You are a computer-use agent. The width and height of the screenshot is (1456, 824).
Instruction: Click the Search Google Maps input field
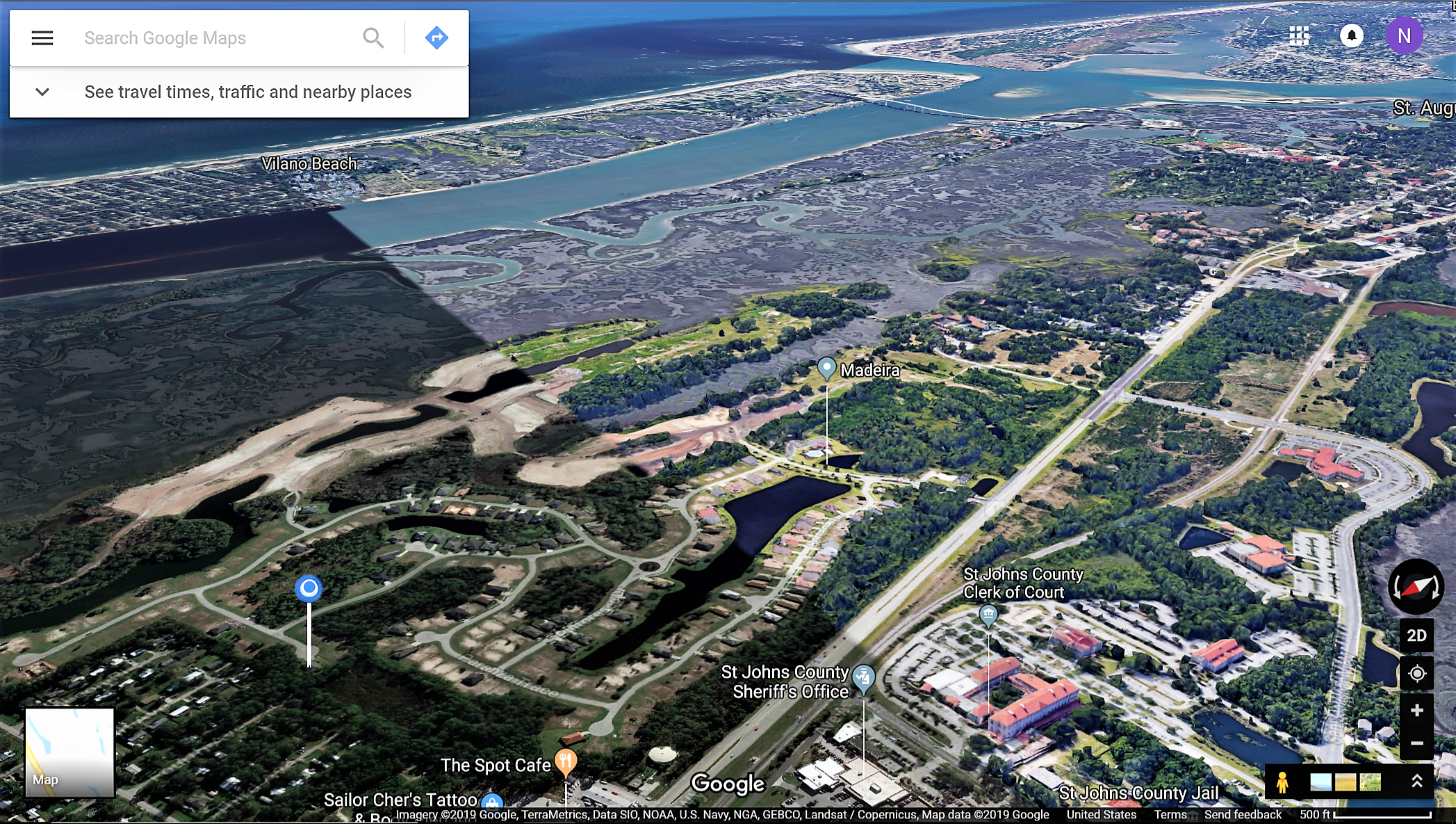215,38
